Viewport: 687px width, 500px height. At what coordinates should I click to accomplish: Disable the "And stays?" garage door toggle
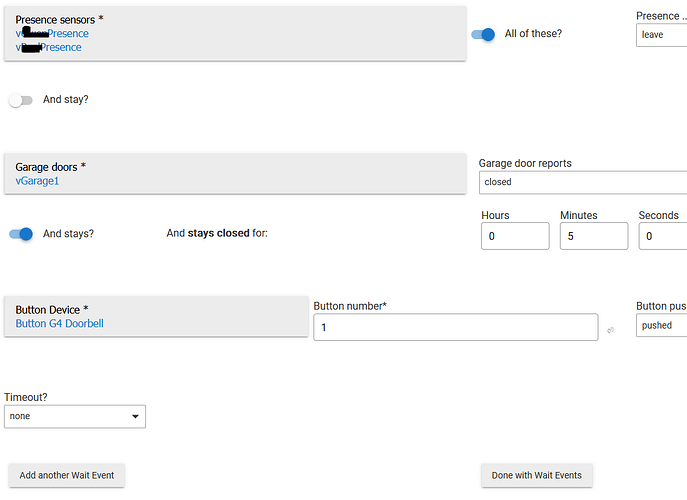pos(21,234)
